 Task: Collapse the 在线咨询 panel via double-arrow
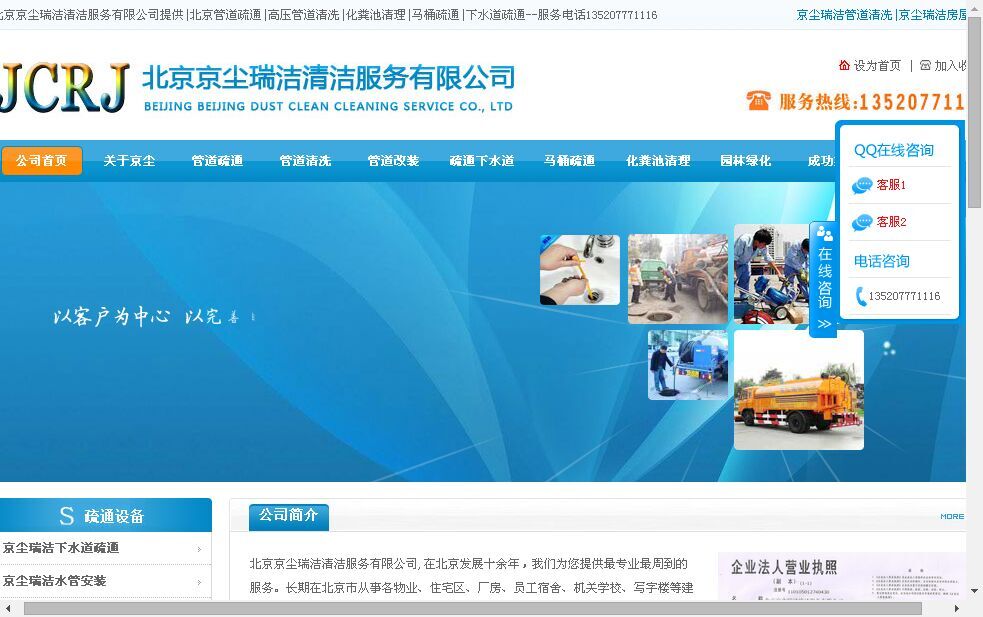(824, 324)
